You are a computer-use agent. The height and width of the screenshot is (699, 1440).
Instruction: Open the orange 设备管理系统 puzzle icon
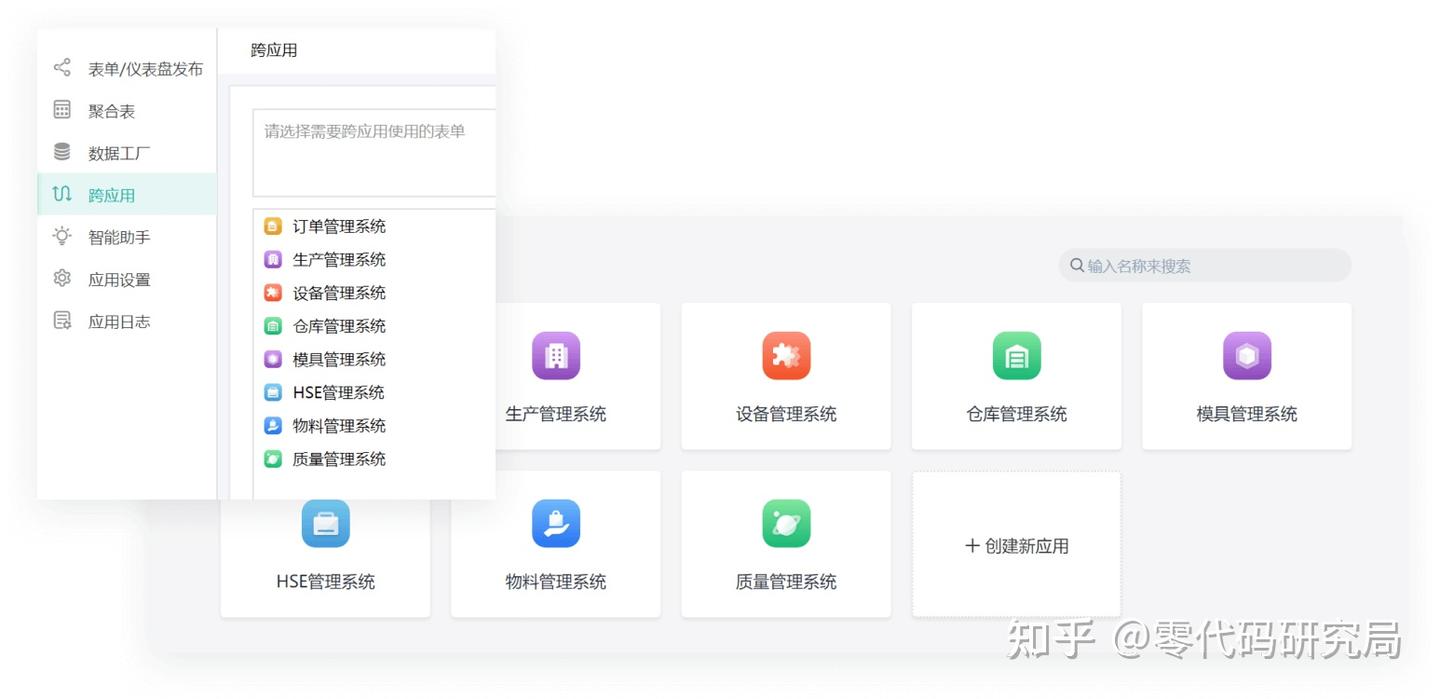(x=786, y=356)
